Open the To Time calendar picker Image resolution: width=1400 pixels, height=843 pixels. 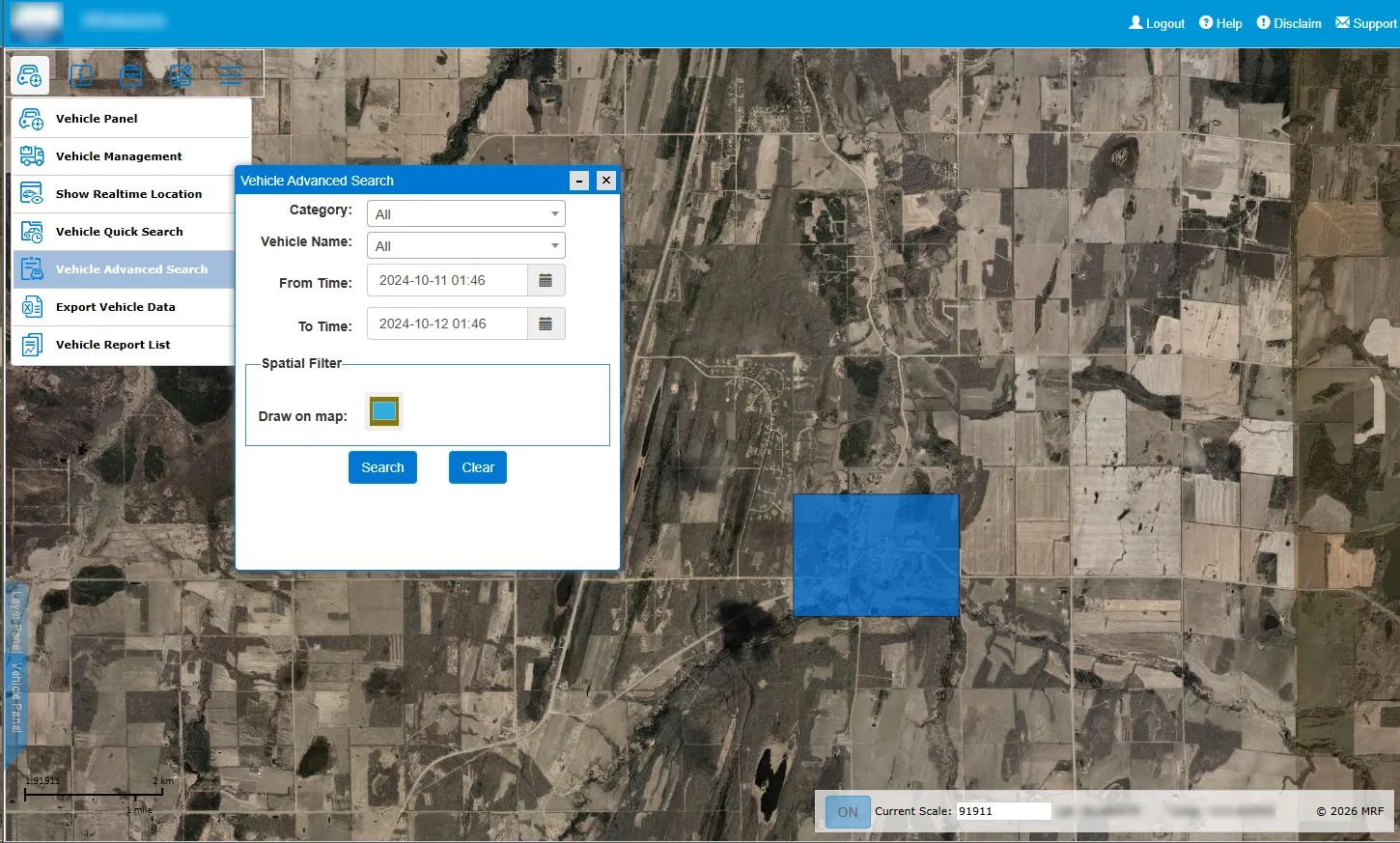click(546, 323)
